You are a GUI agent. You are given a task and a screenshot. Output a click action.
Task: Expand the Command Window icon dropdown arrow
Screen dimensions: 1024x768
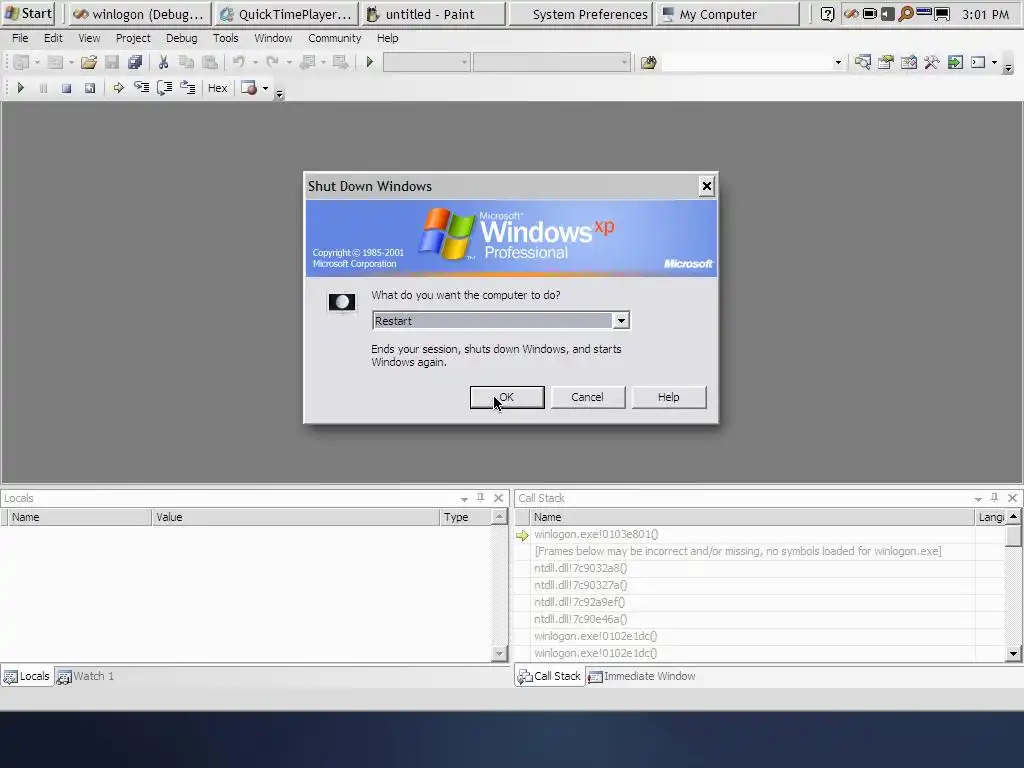click(x=995, y=63)
